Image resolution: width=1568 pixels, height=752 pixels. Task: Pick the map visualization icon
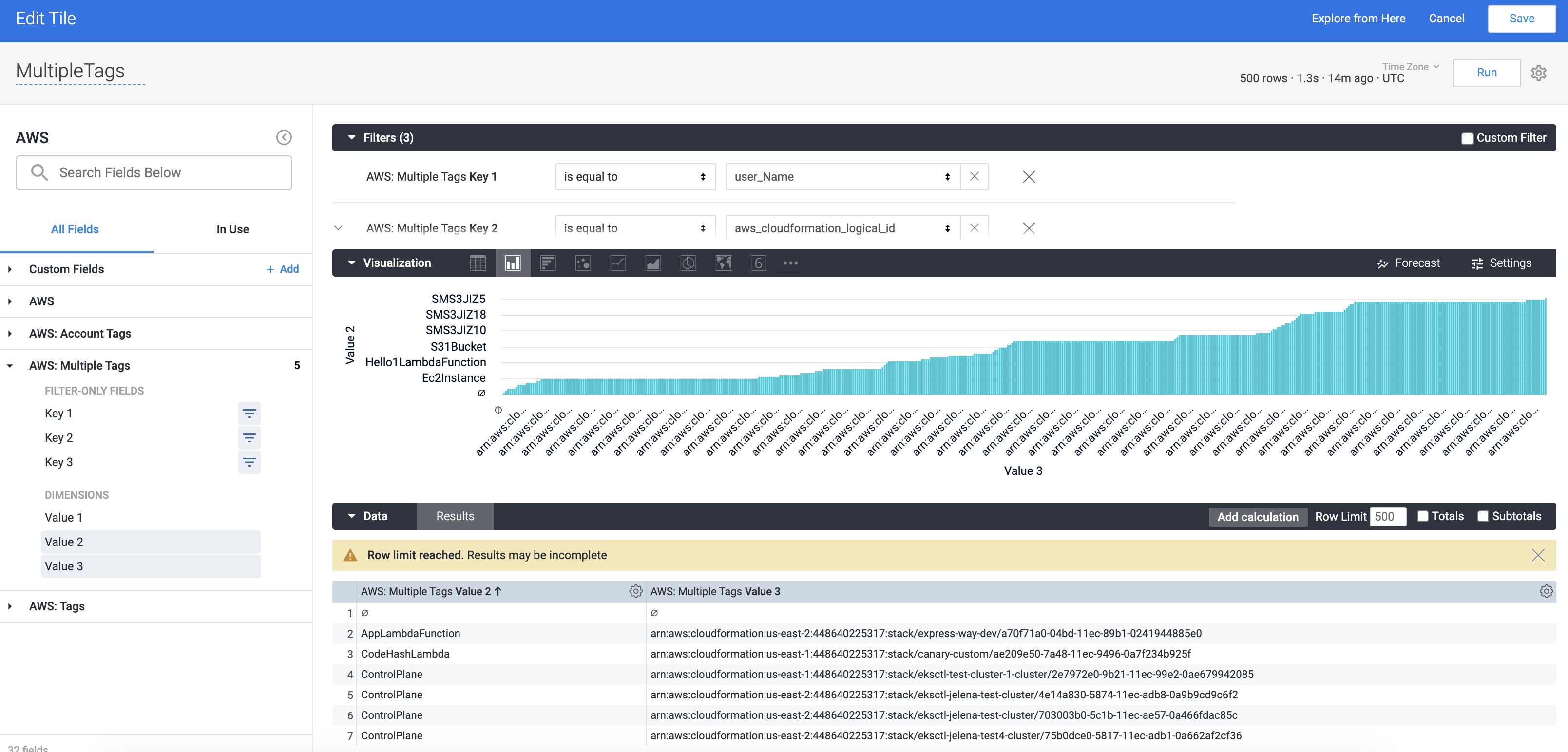[x=723, y=263]
